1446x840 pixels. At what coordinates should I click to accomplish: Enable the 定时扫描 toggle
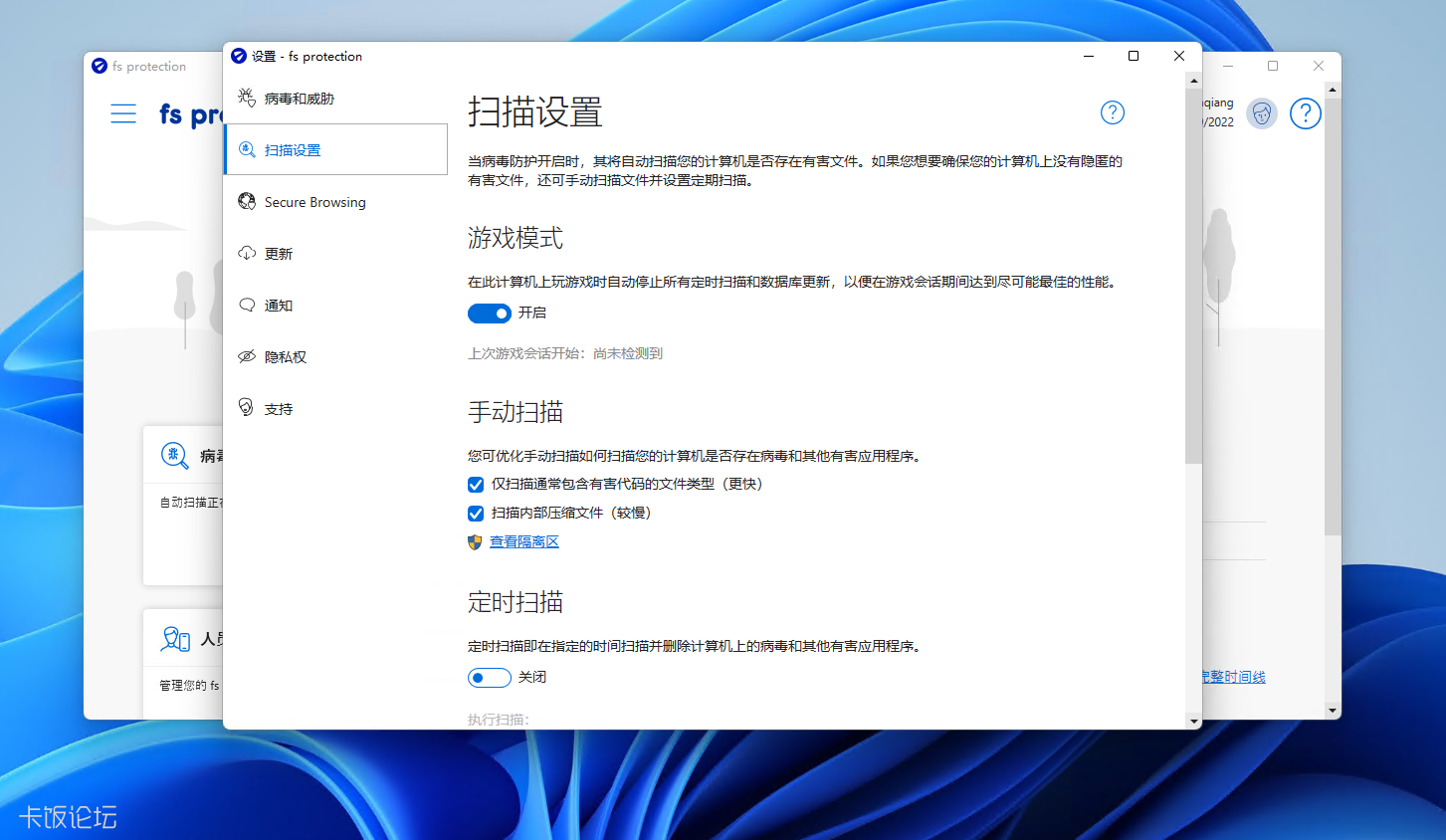tap(489, 677)
